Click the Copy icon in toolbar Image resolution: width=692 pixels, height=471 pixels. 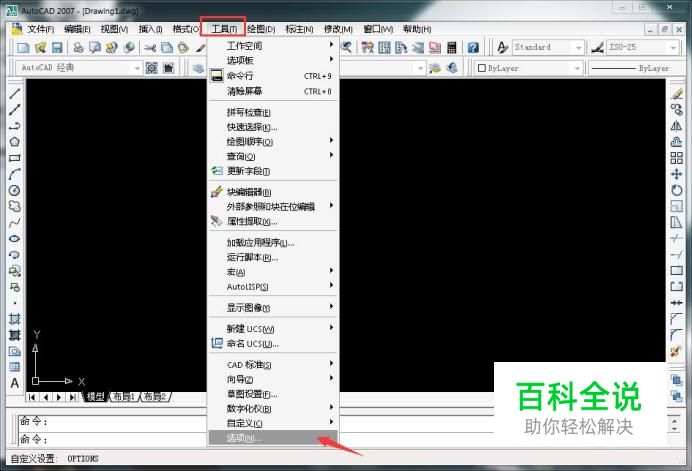pos(167,47)
